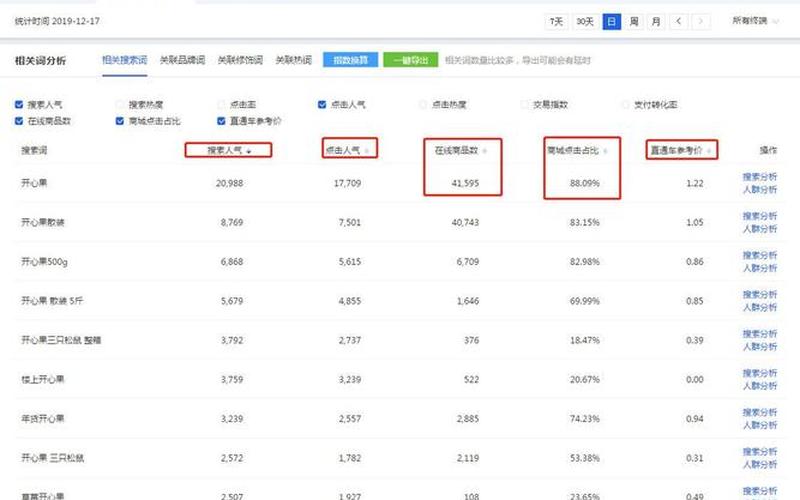Click the search term 开心果500g
Image resolution: width=800 pixels, height=500 pixels.
44,262
